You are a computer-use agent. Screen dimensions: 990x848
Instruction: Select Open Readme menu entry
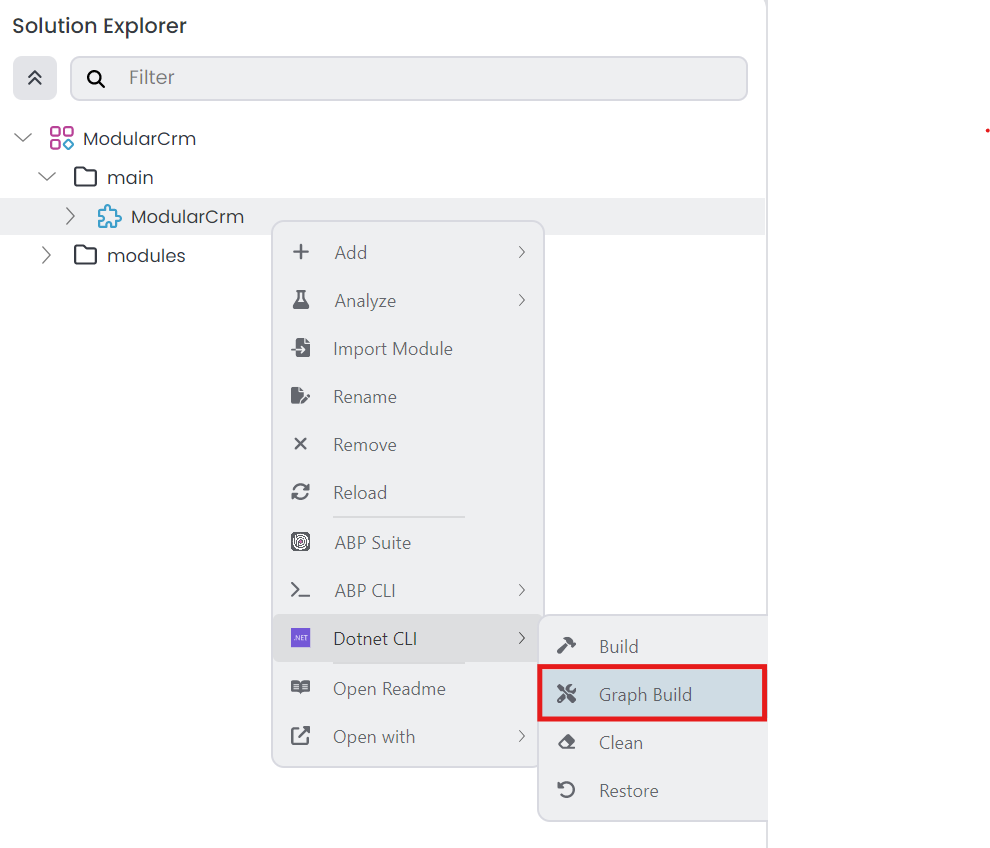389,688
